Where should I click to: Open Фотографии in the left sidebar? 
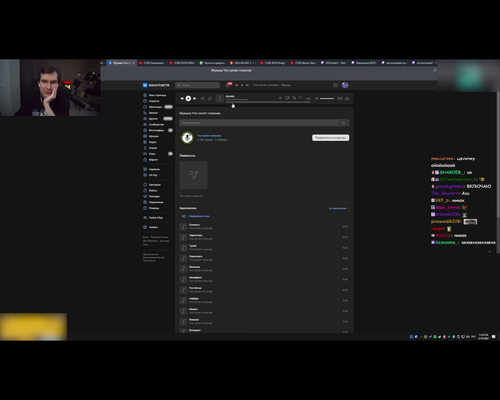pos(158,130)
